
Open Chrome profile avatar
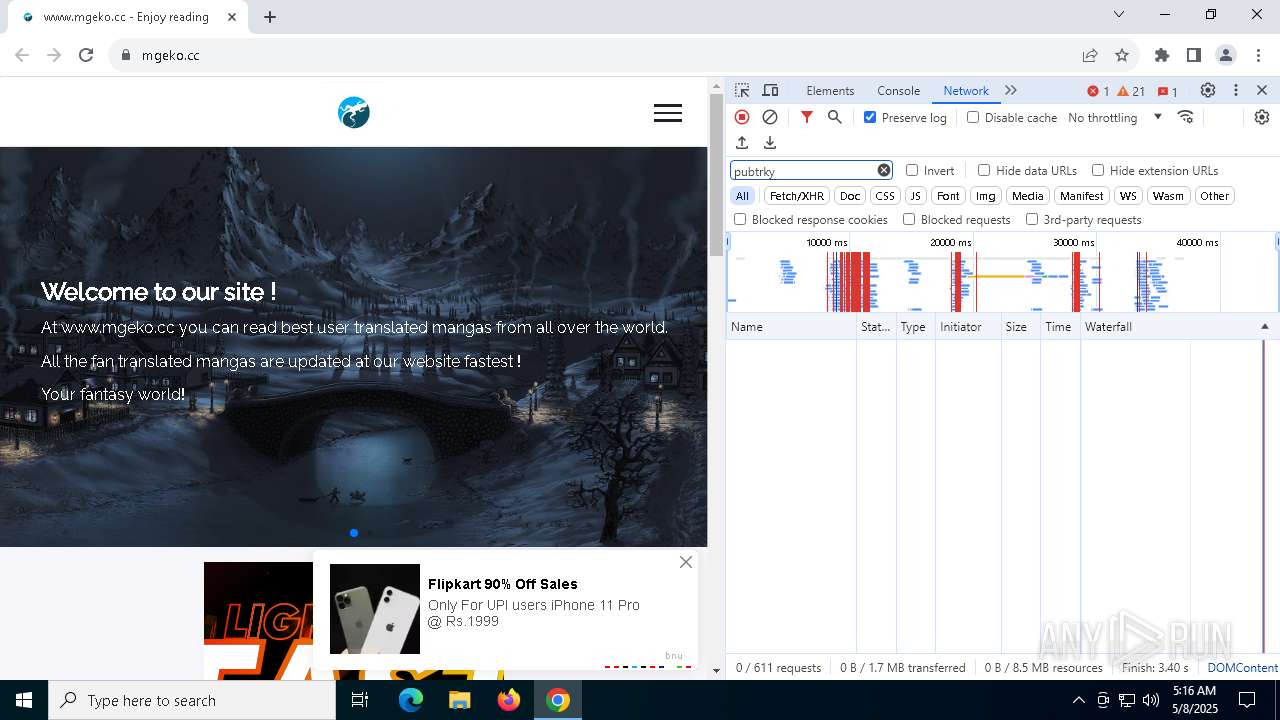point(1226,55)
